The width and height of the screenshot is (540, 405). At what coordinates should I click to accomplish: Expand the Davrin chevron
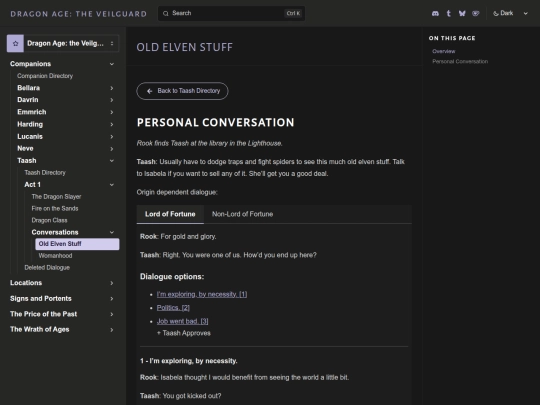[112, 100]
